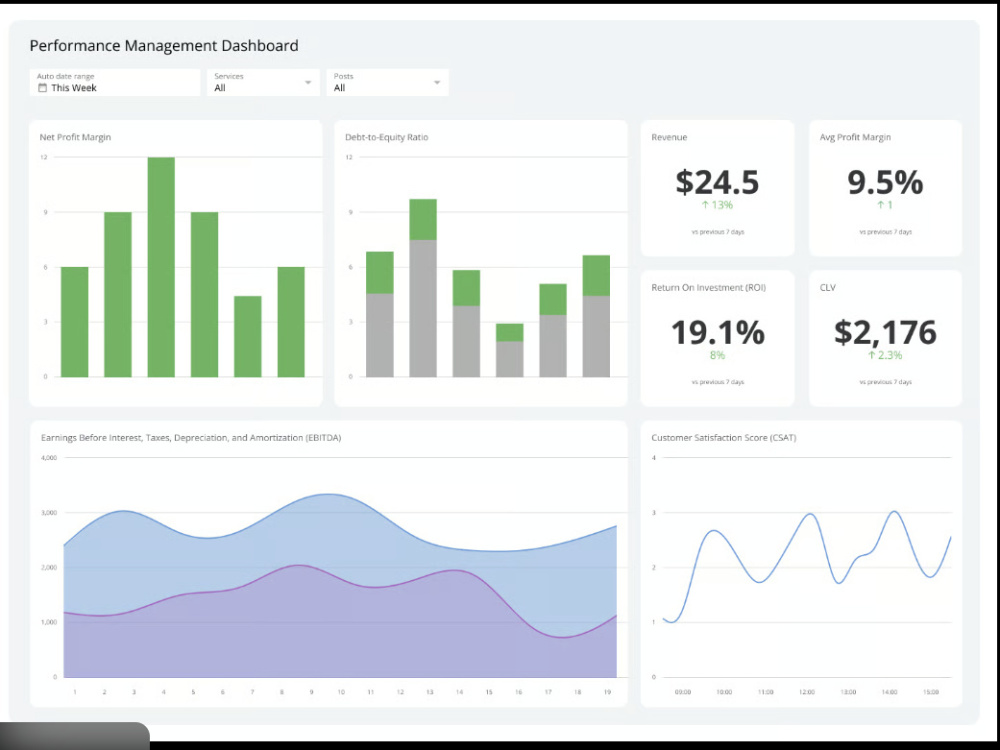The image size is (1000, 750).
Task: Click the 9 label on Debt-to-Equity Ratio axis
Action: pos(349,212)
